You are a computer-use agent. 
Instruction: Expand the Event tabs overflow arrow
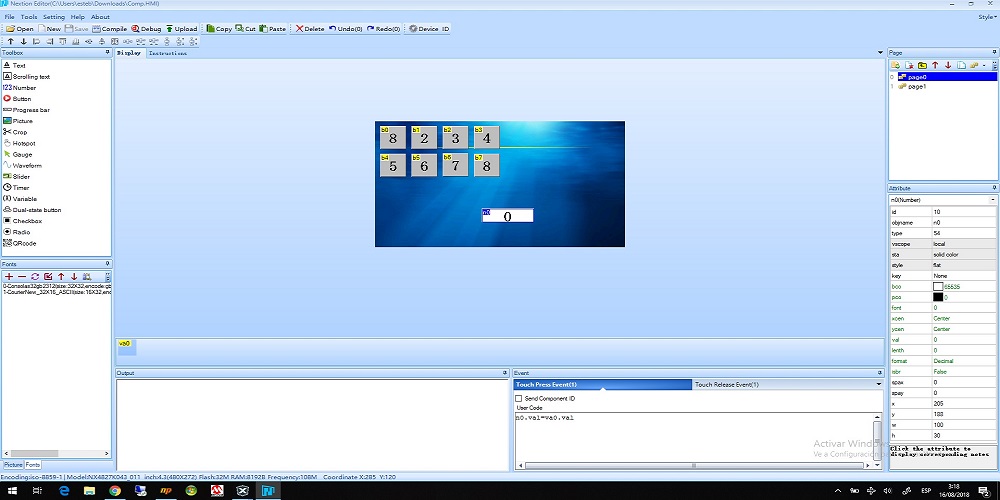(x=879, y=385)
